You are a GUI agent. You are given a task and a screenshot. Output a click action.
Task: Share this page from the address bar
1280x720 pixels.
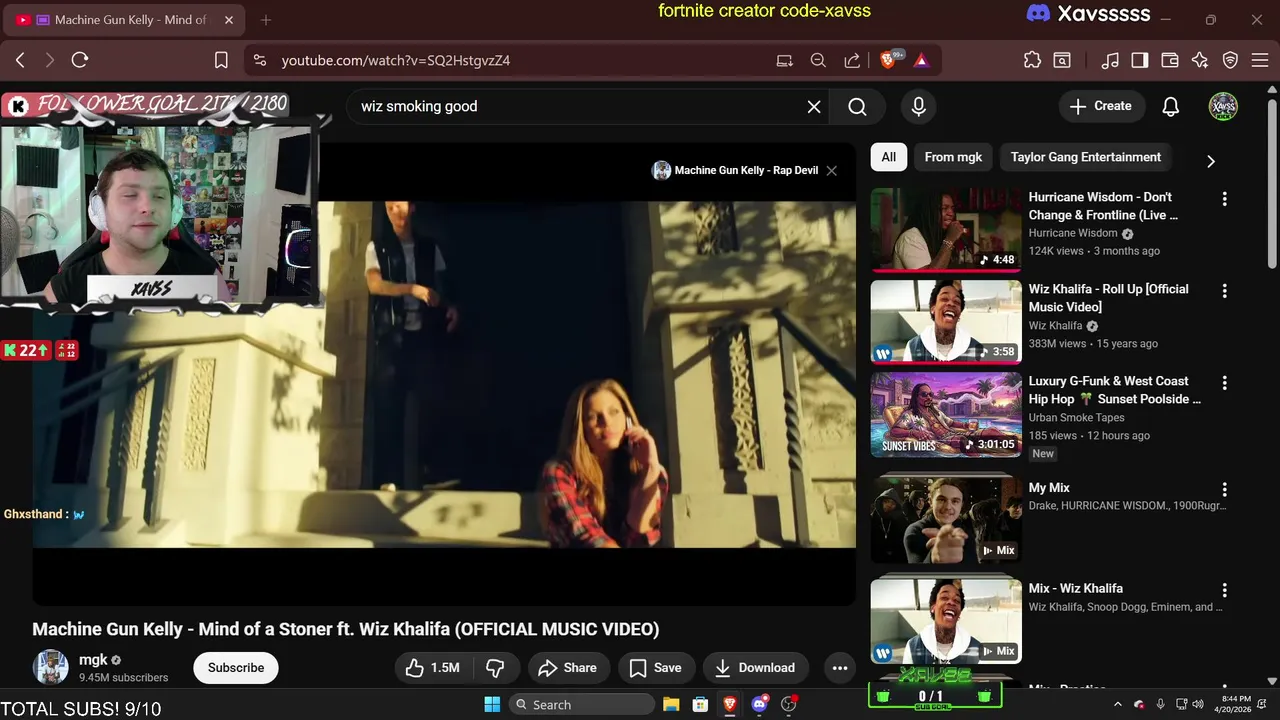click(x=852, y=60)
